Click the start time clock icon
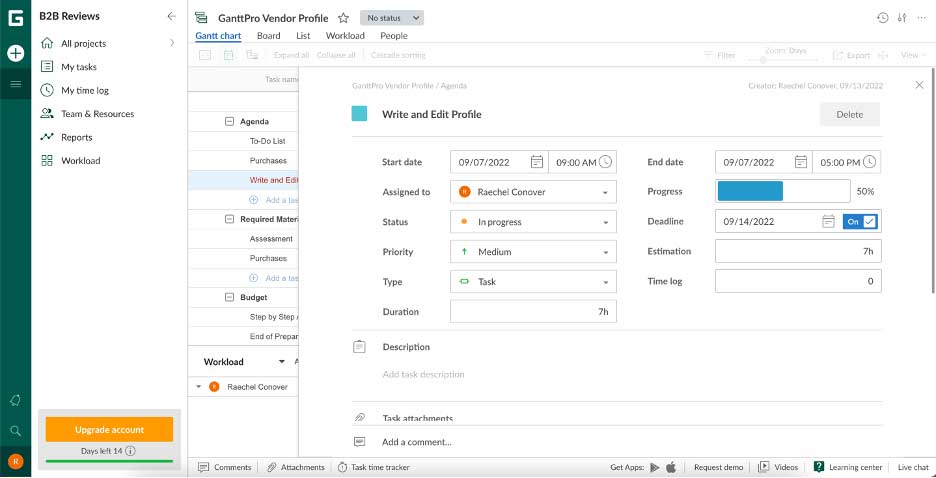The height and width of the screenshot is (478, 936). pyautogui.click(x=605, y=162)
